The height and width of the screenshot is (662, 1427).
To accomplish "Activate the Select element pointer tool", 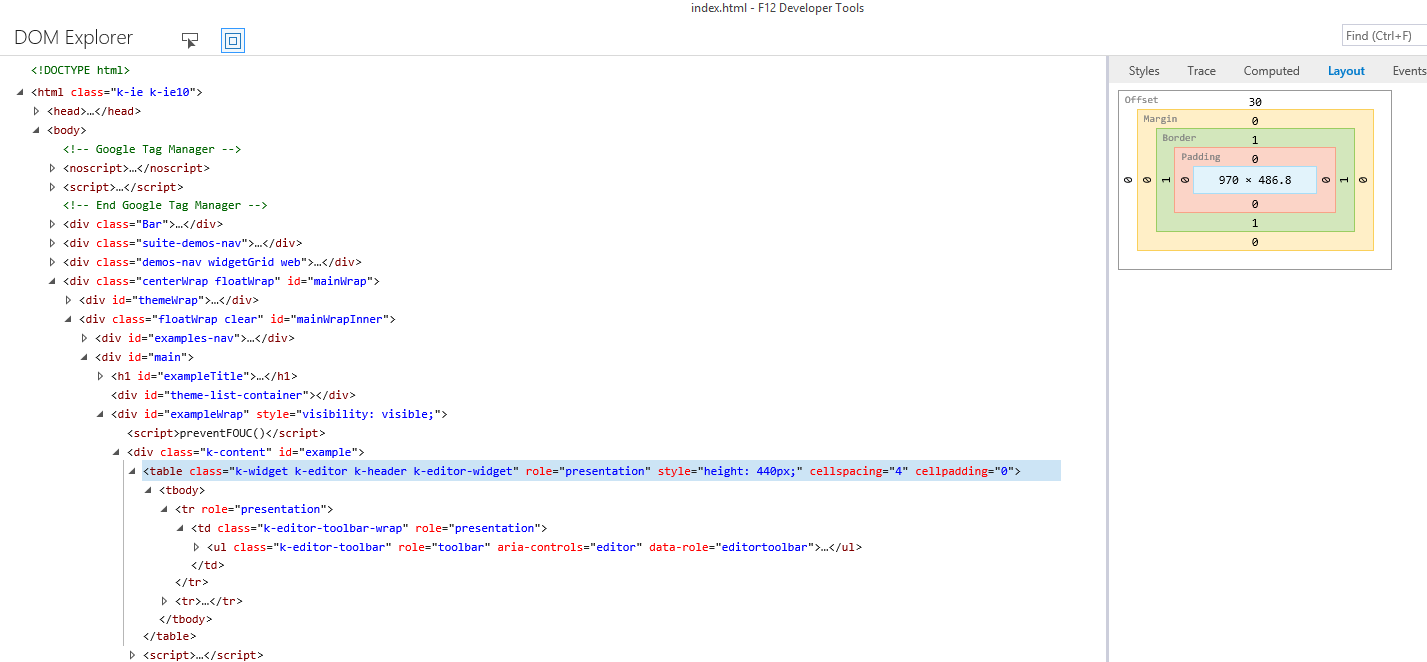I will 190,40.
